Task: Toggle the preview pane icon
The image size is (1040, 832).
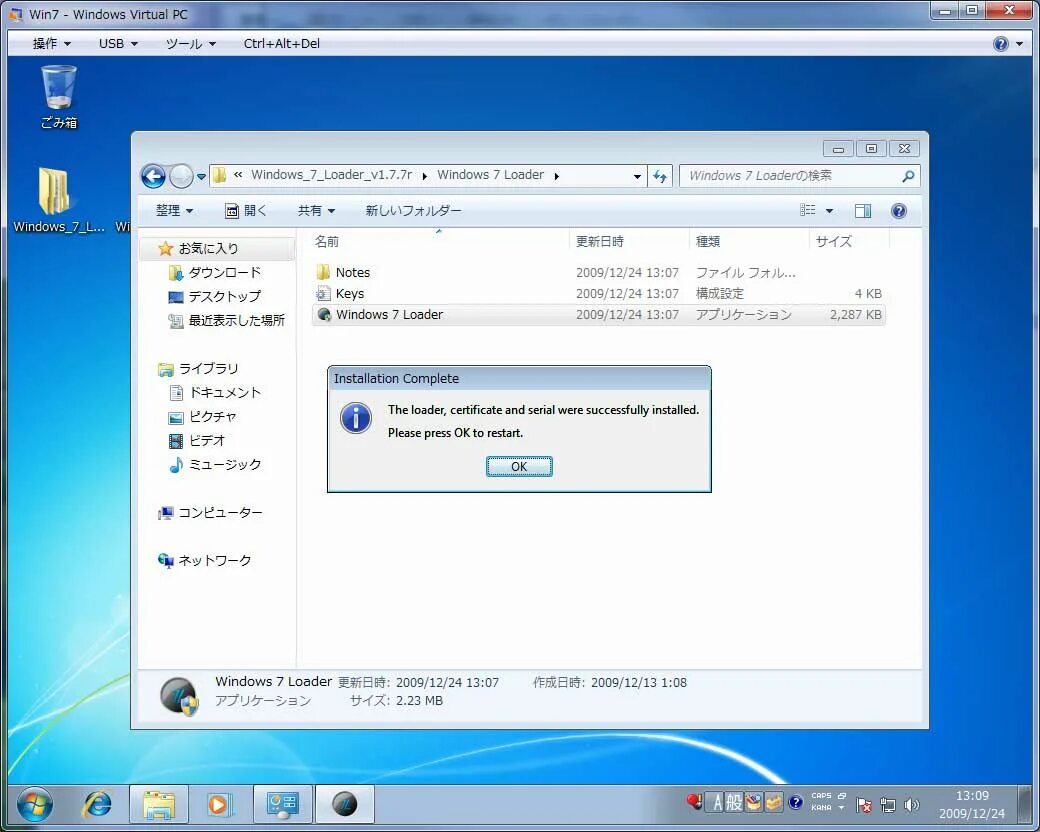Action: pos(863,211)
